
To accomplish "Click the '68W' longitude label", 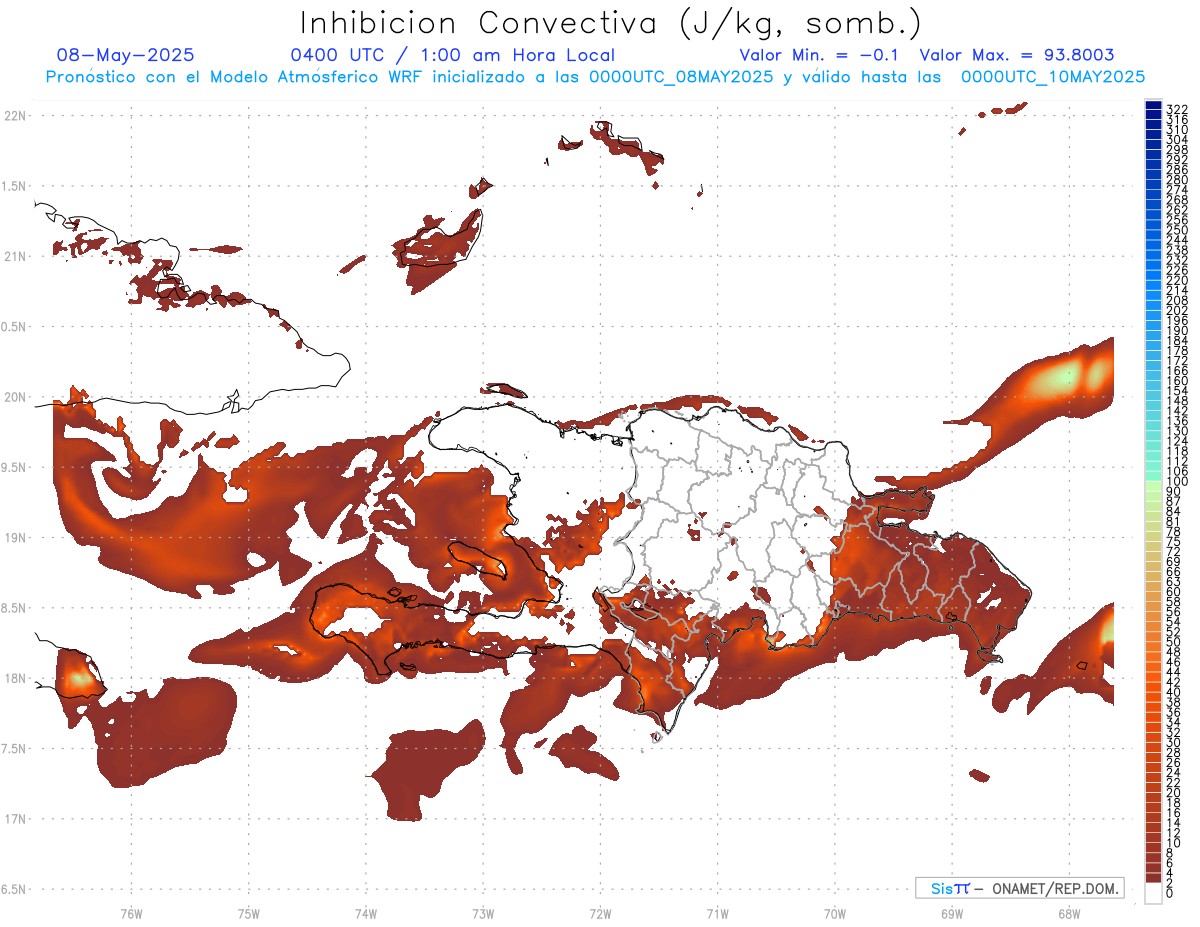I will click(1069, 913).
